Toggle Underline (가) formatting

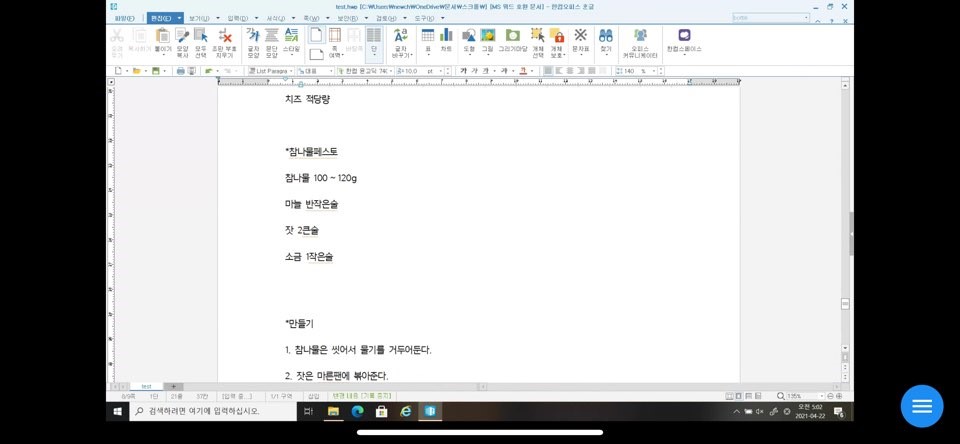click(x=486, y=71)
